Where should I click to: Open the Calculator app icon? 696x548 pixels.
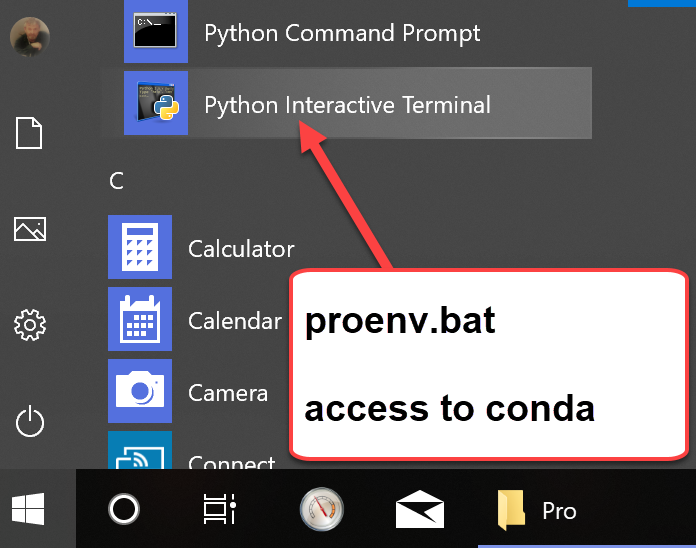pos(140,247)
